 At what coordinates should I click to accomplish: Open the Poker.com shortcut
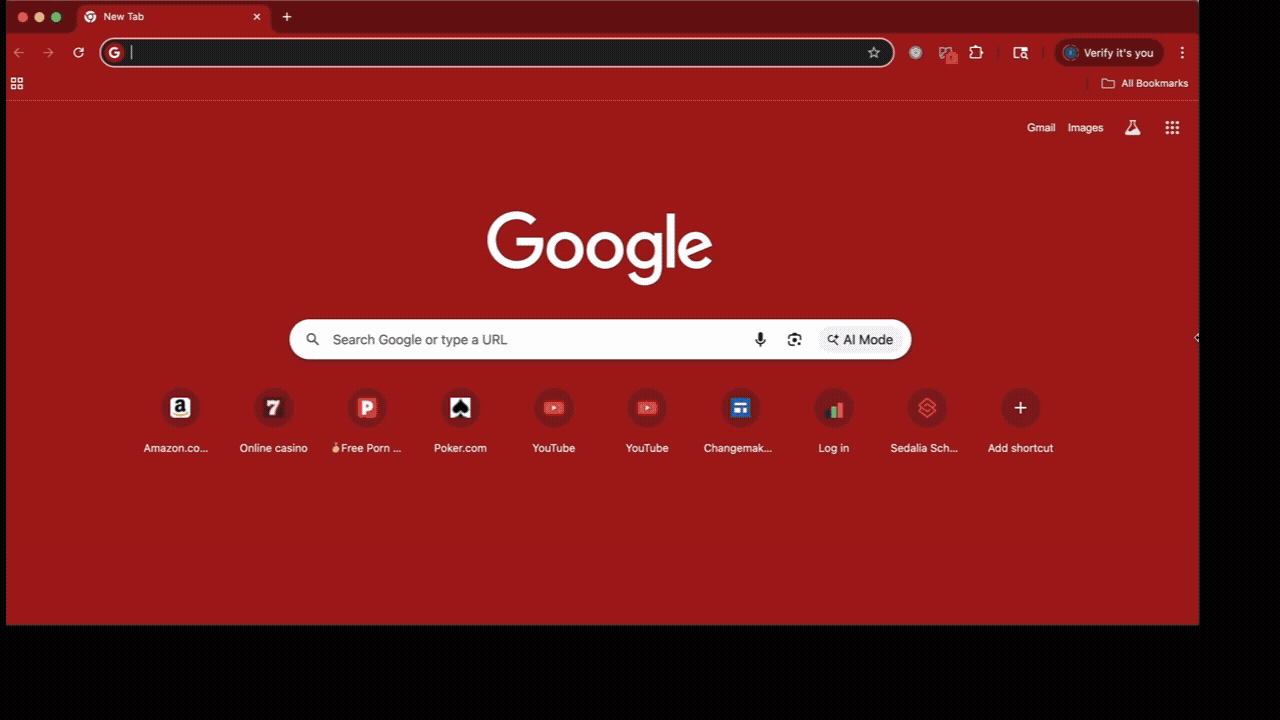click(460, 421)
